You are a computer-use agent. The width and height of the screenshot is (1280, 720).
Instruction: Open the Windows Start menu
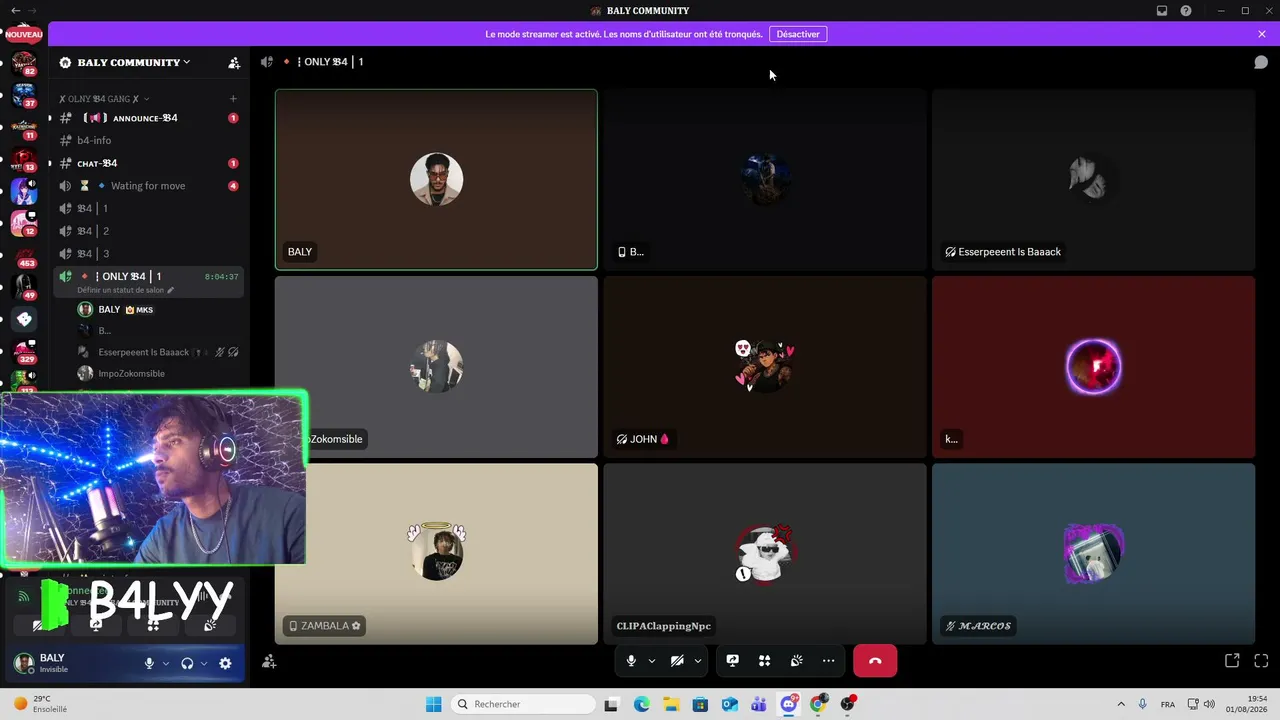433,704
